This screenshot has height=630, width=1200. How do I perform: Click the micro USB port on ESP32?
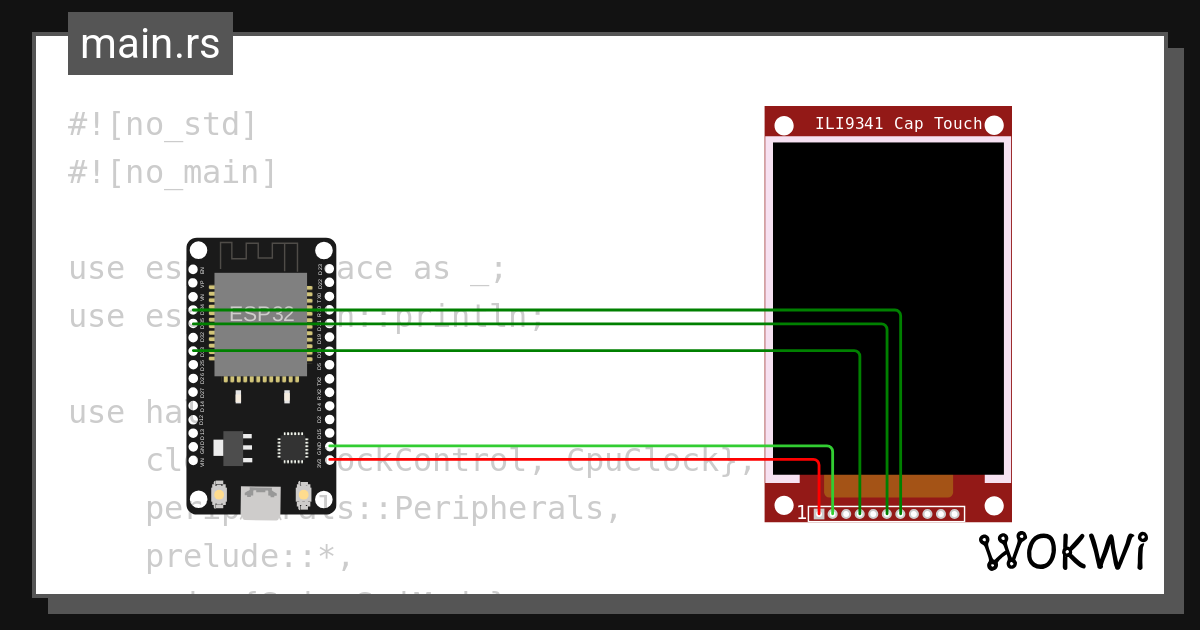pos(260,503)
